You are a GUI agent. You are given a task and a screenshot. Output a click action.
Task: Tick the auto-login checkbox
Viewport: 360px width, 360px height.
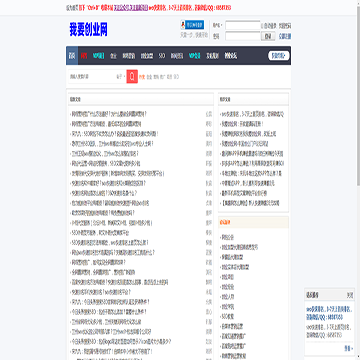263,26
